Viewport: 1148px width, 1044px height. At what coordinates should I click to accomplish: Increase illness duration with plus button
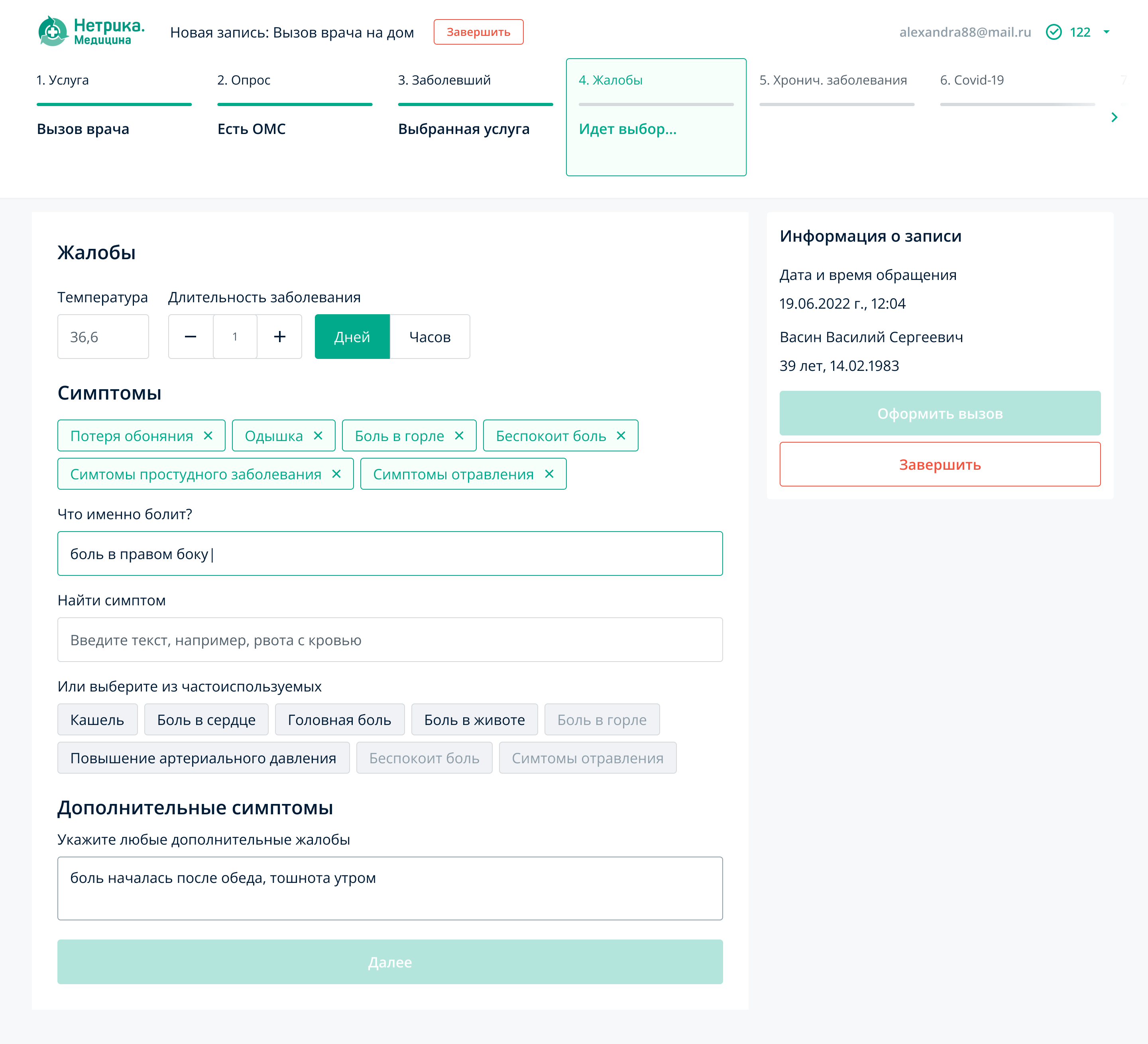[279, 337]
